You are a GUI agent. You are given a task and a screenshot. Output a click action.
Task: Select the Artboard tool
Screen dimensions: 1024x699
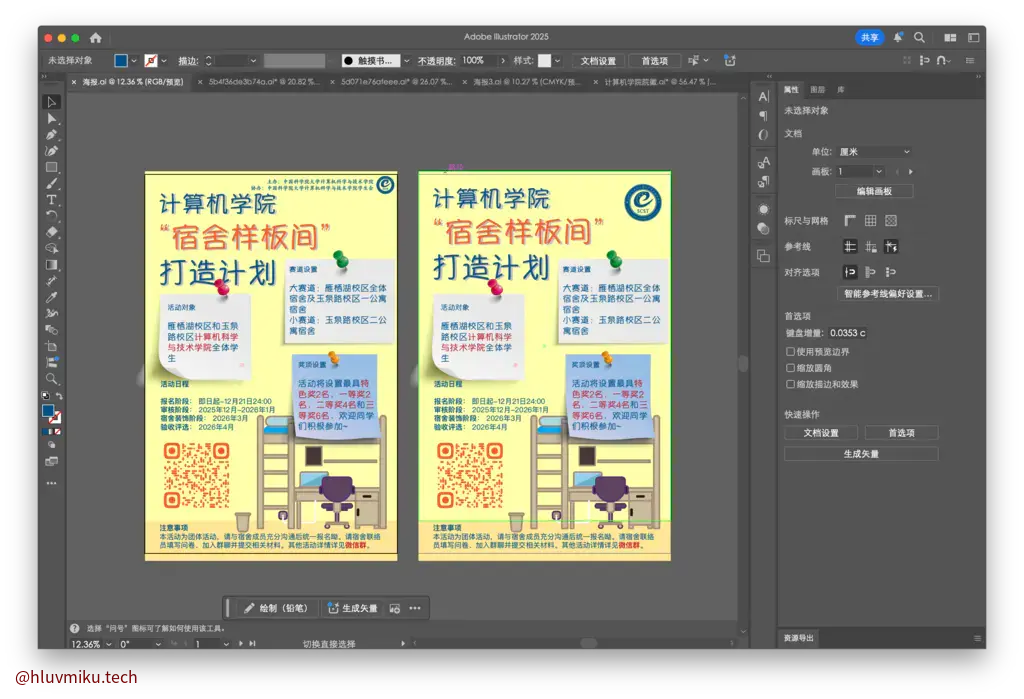coord(52,346)
